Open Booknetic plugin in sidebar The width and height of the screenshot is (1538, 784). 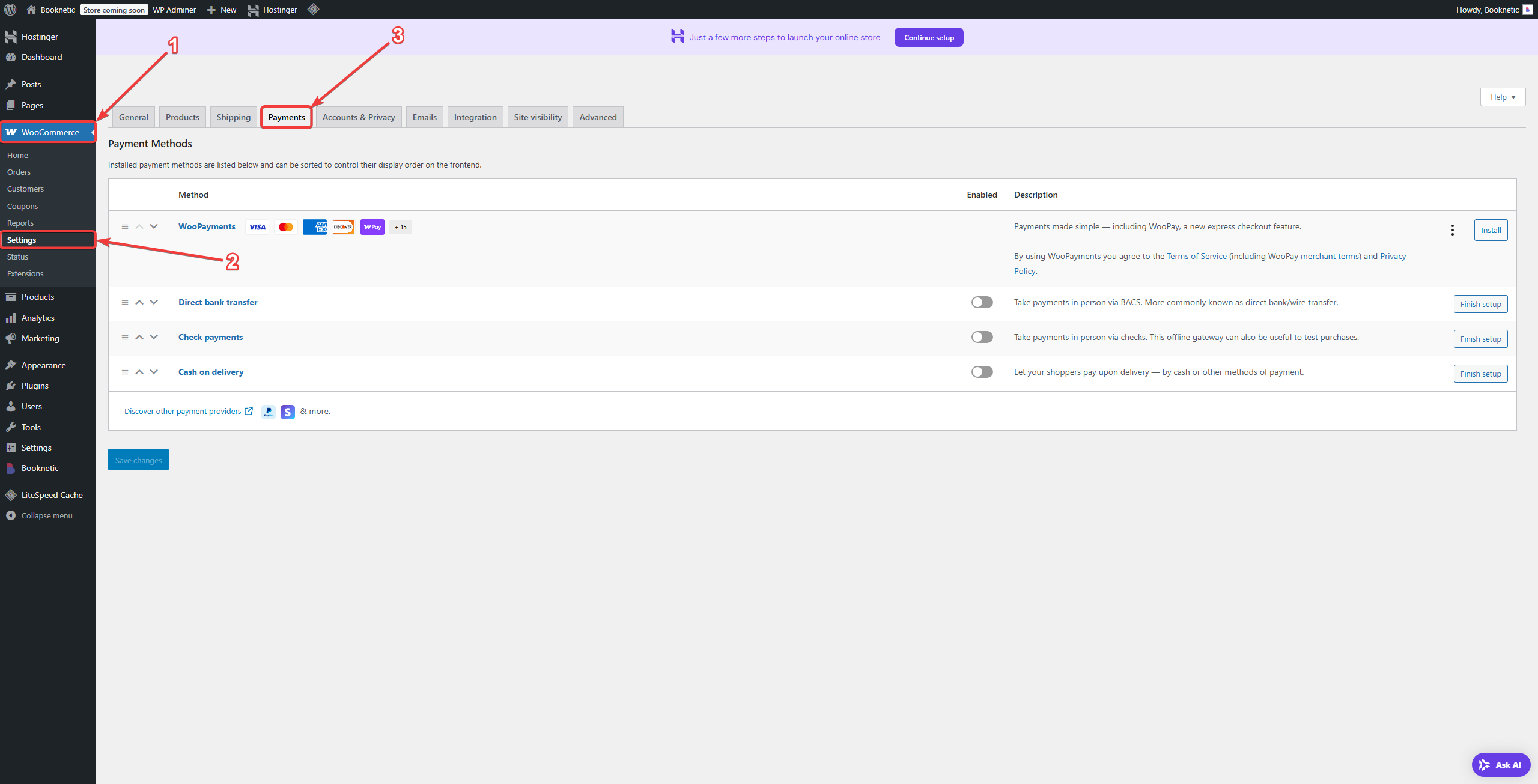48,468
